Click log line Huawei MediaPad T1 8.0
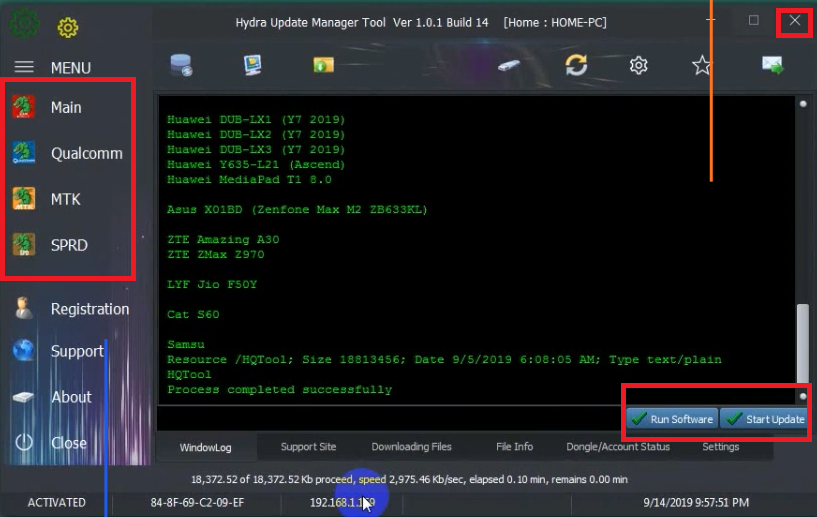The width and height of the screenshot is (817, 517). pyautogui.click(x=249, y=179)
